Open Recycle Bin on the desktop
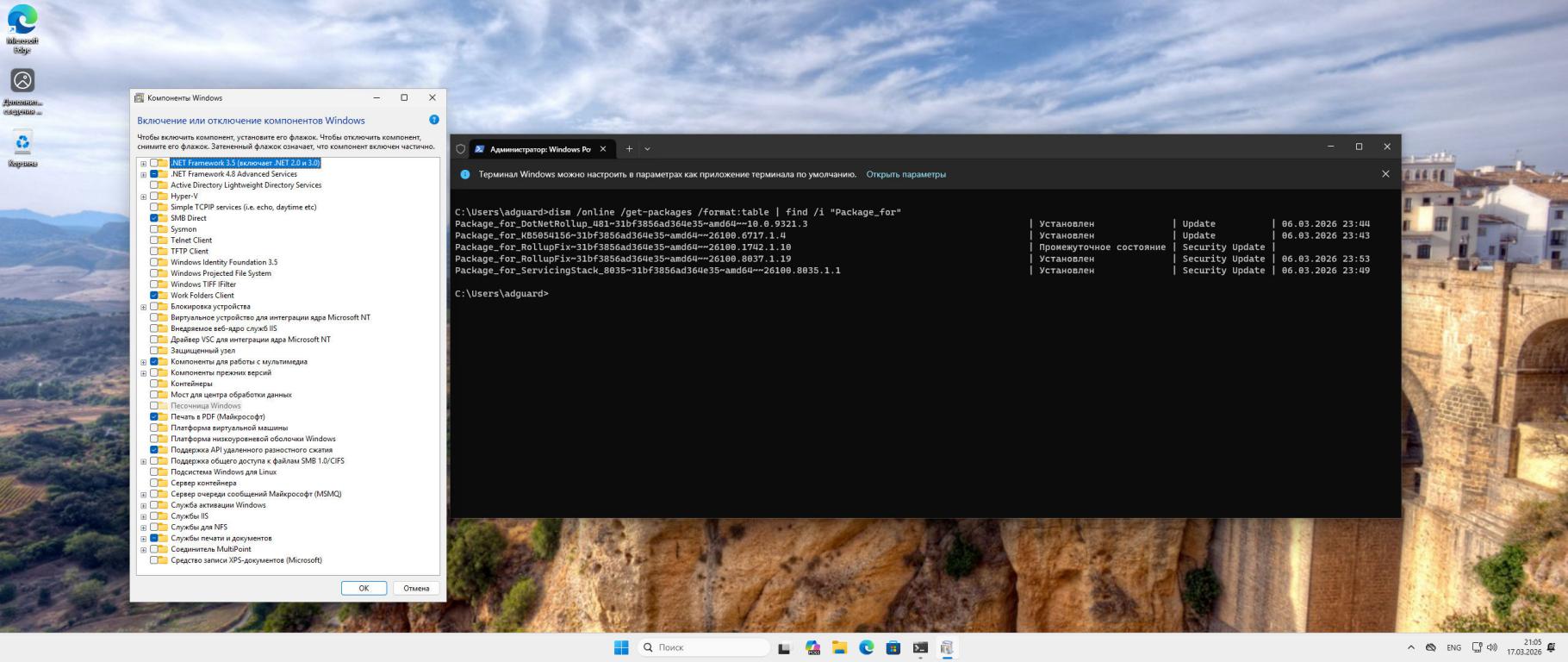1568x662 pixels. coord(22,143)
